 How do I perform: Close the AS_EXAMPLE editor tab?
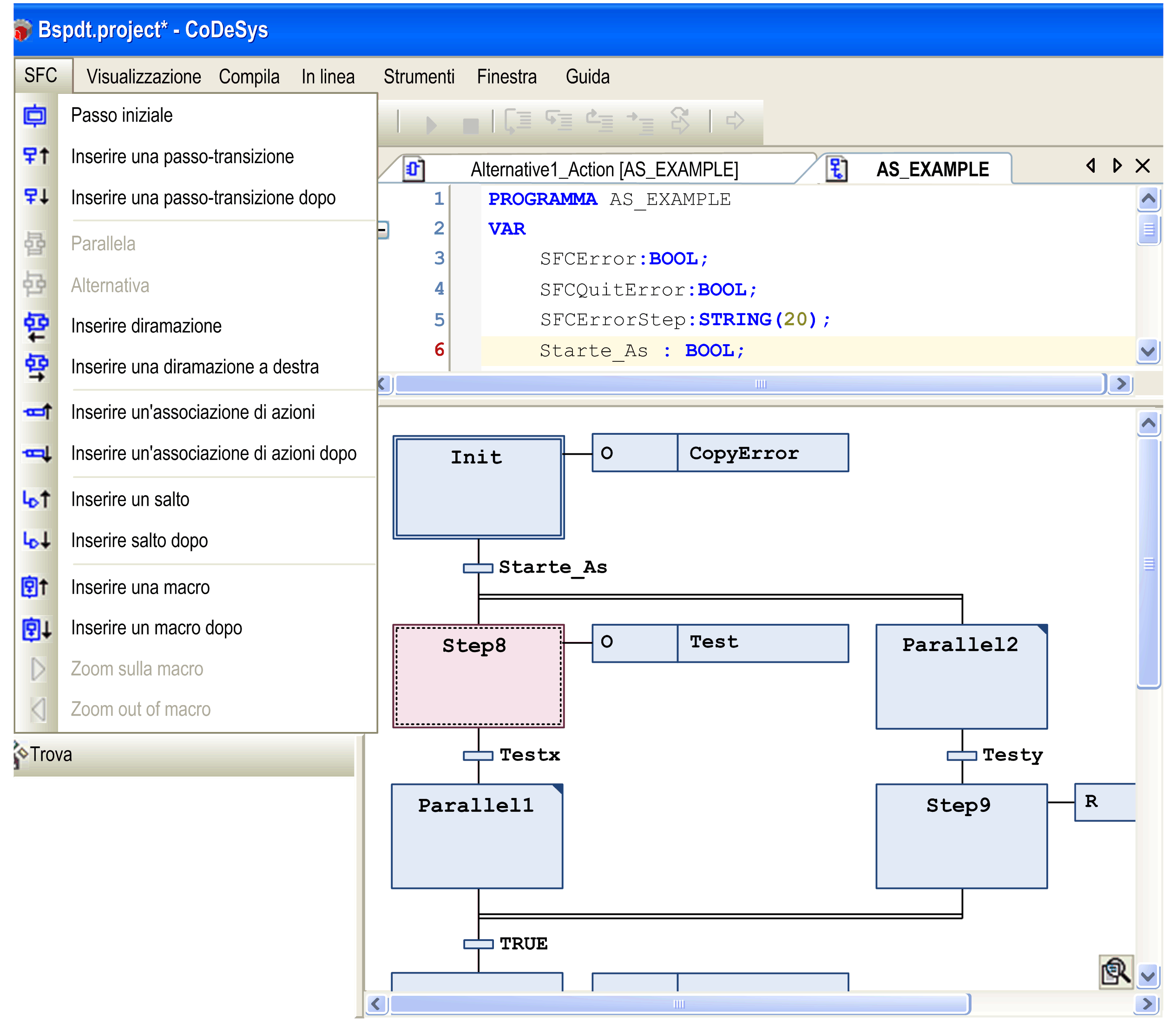1143,166
